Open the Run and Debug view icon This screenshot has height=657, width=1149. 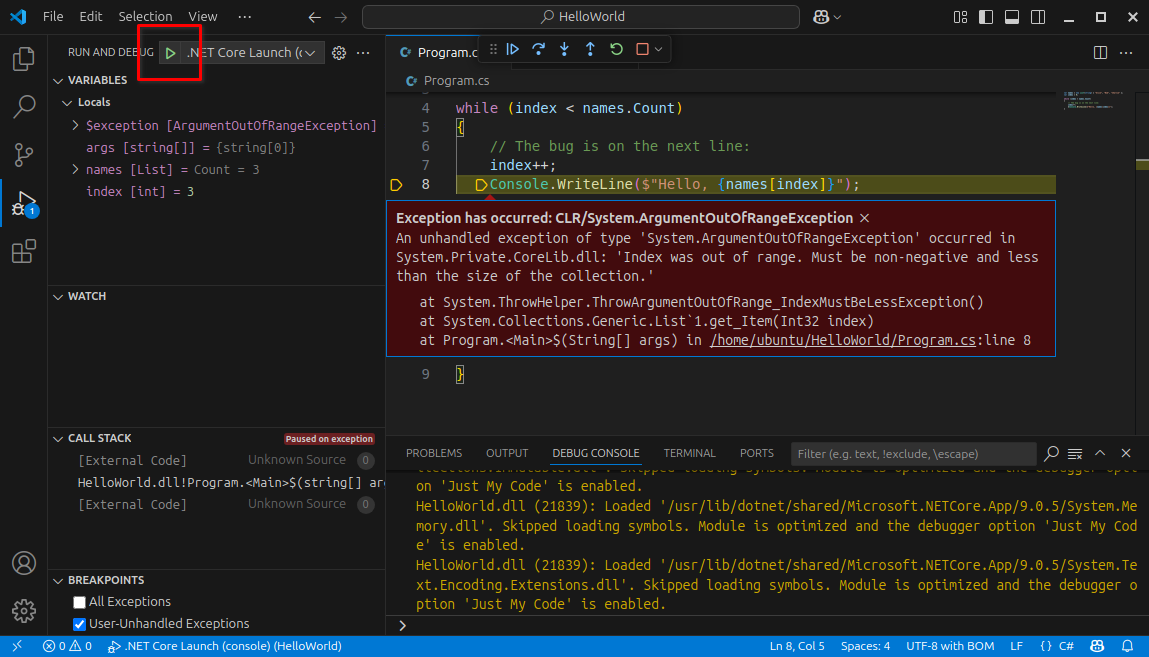click(23, 203)
